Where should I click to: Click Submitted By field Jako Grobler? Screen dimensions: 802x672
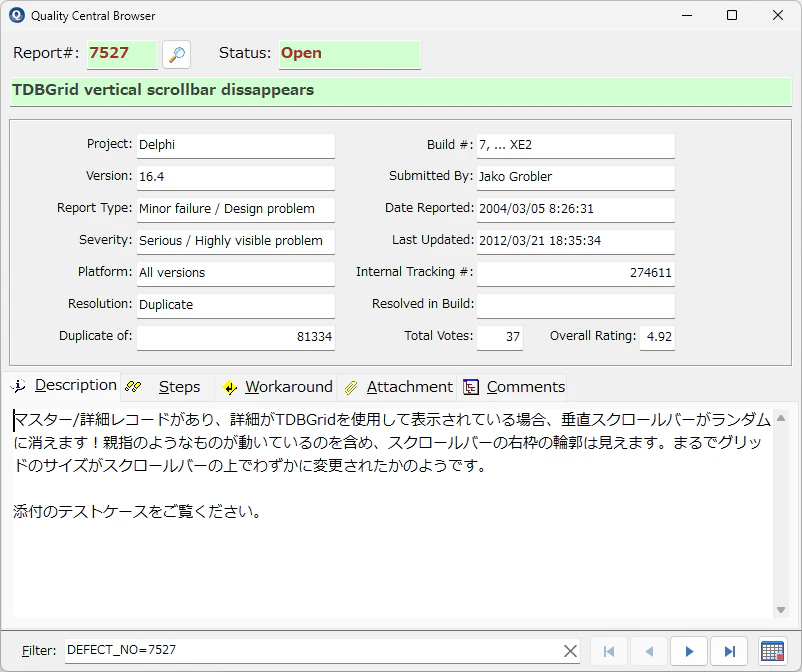point(576,177)
